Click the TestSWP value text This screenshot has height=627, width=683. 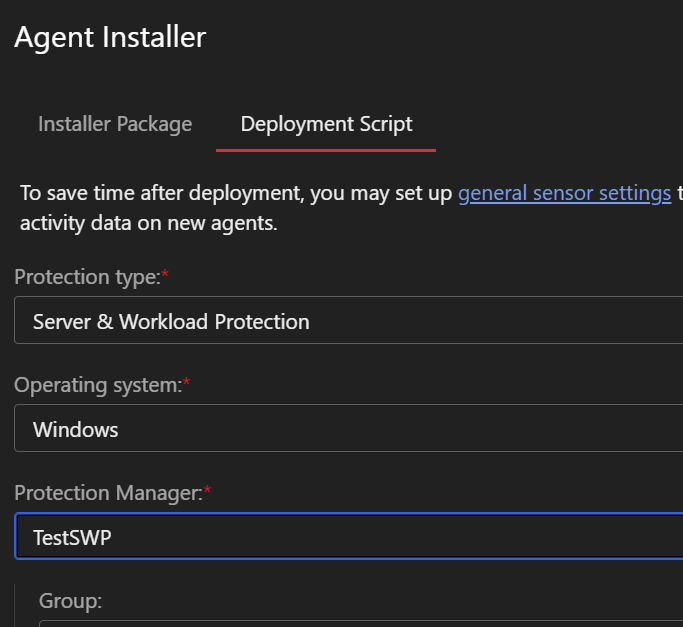[72, 537]
